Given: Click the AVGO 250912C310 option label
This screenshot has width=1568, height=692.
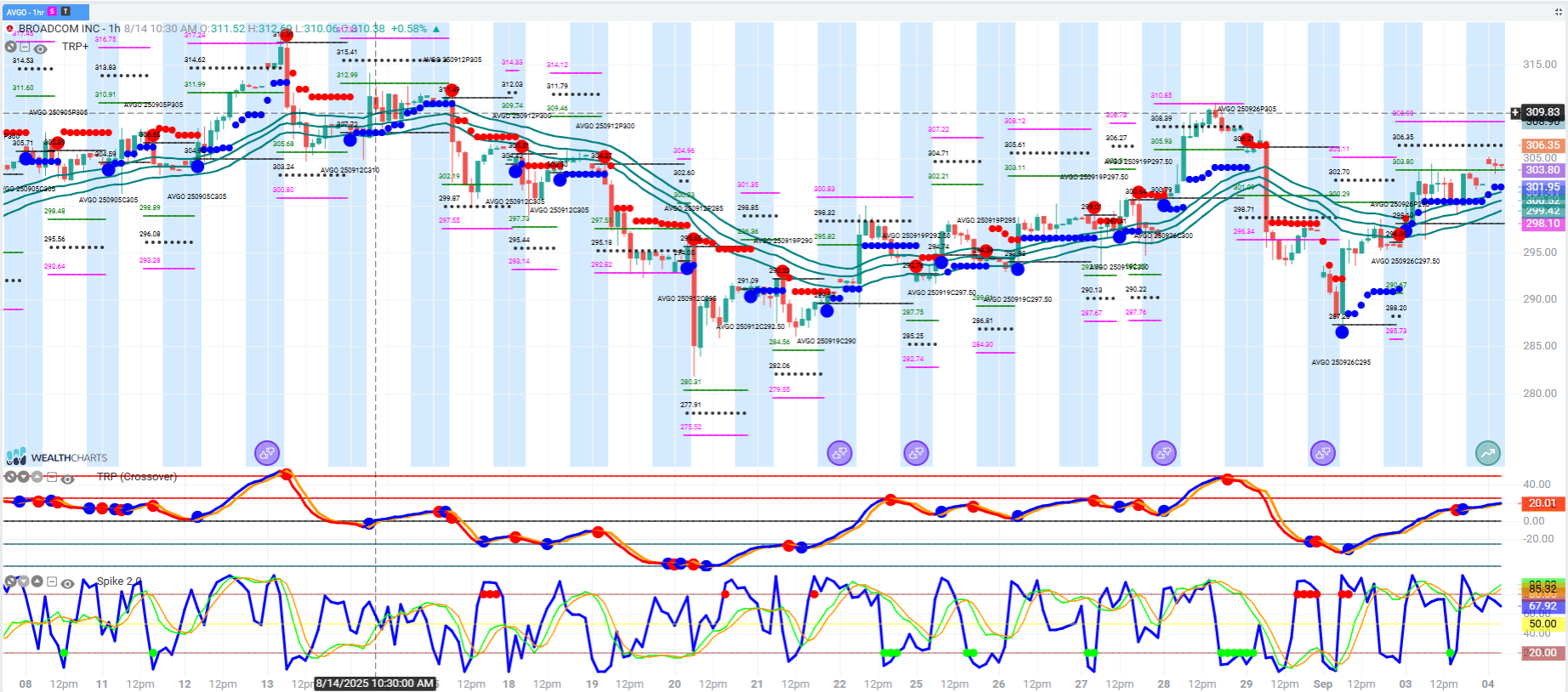Looking at the screenshot, I should coord(349,170).
